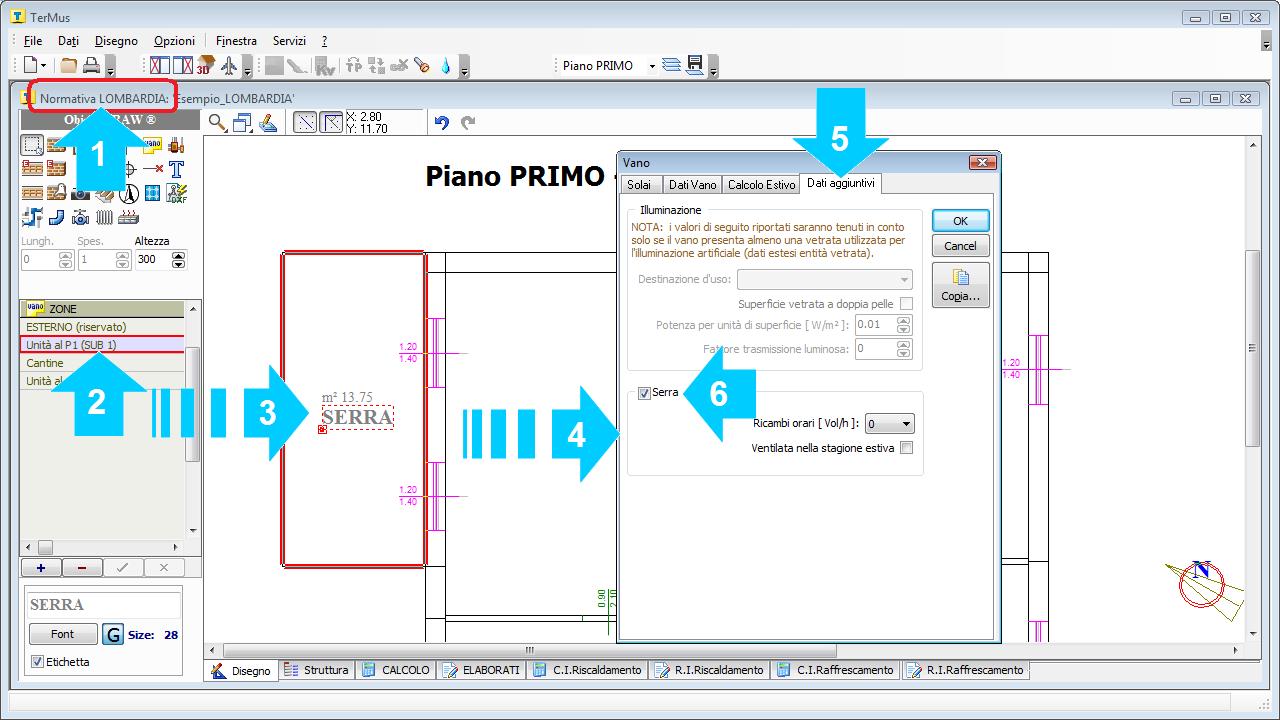Screen dimensions: 1280x720
Task: Toggle the Etichetta checkbox
Action: pyautogui.click(x=38, y=662)
